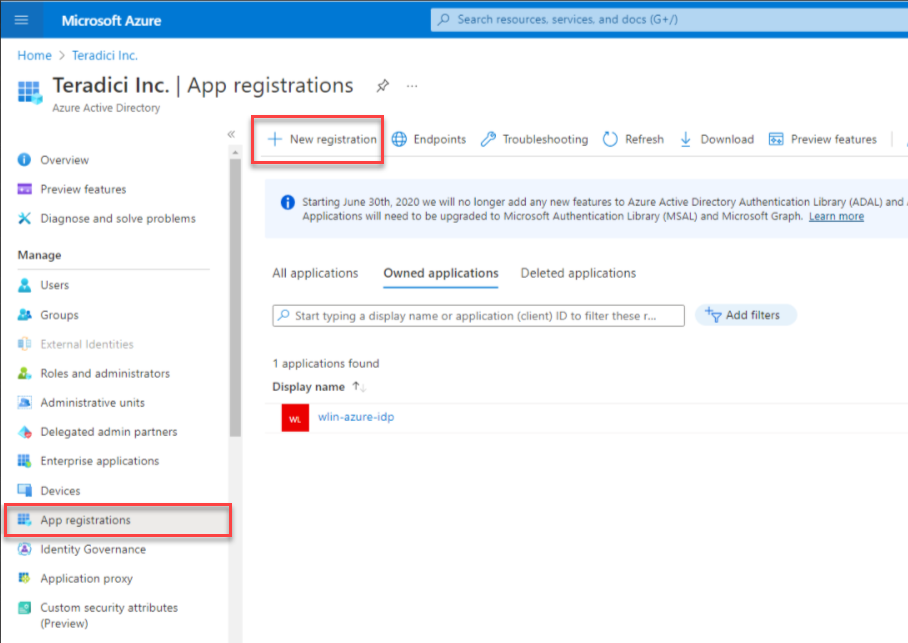Click the Identity Governance icon

coord(24,549)
